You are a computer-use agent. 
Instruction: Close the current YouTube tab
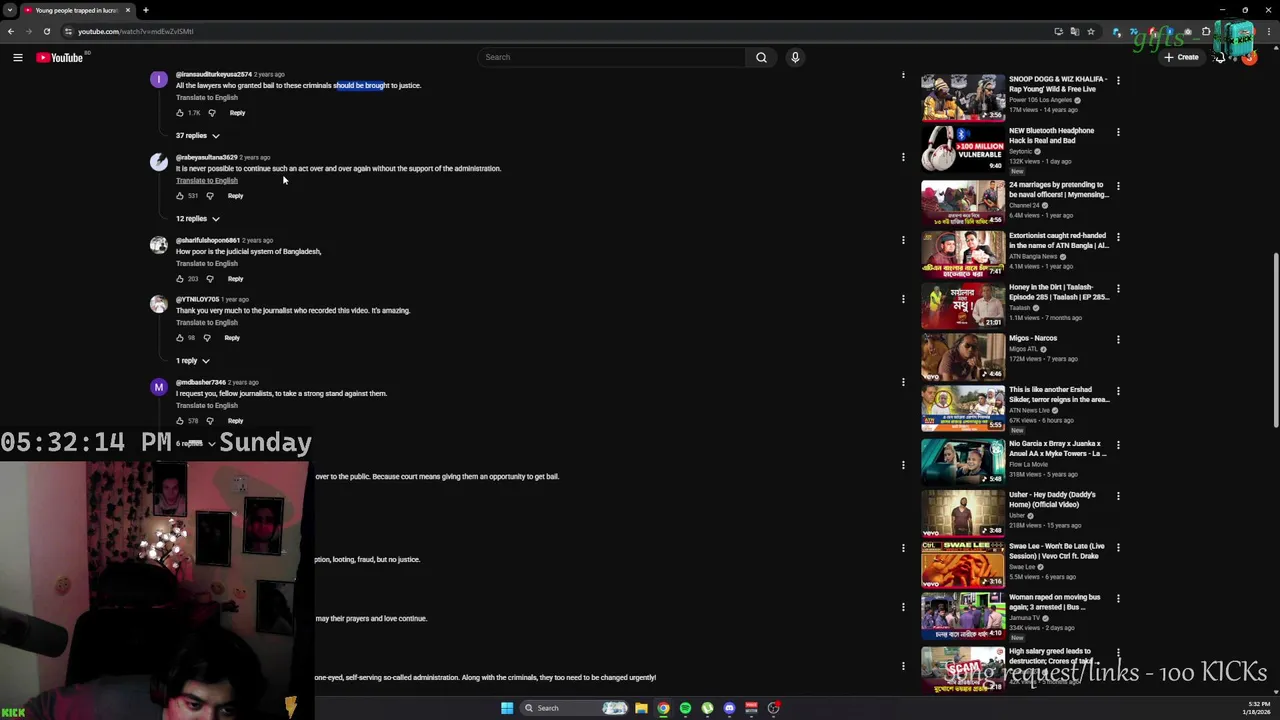pos(128,10)
